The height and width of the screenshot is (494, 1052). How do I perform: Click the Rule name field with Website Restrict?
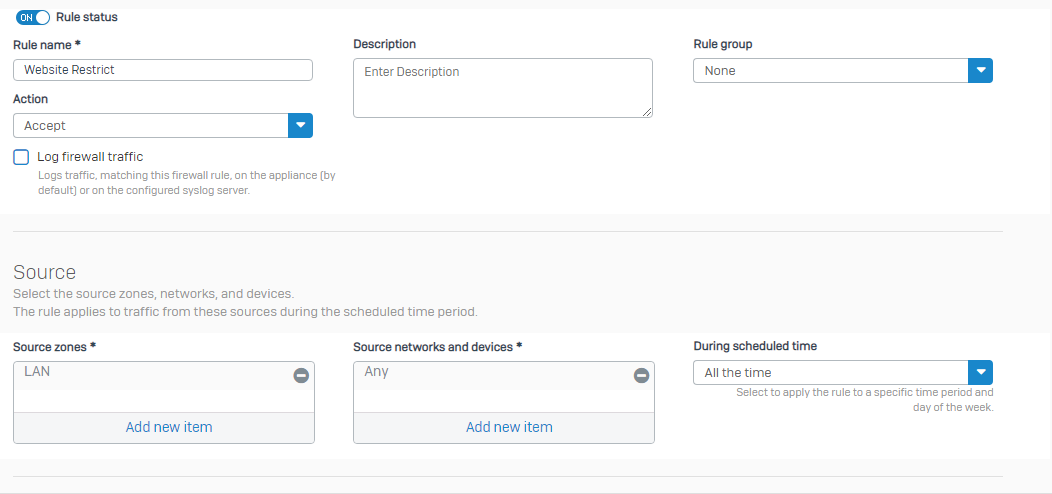click(x=163, y=70)
